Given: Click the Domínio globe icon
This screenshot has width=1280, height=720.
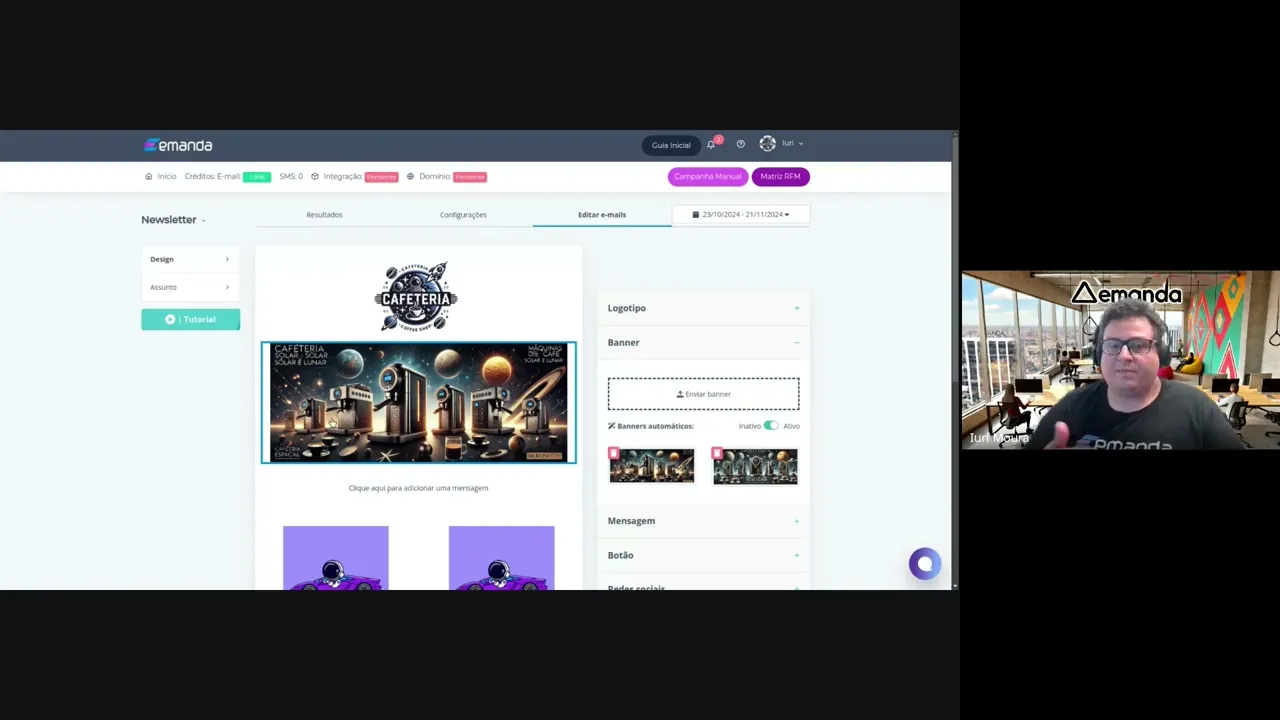Looking at the screenshot, I should [410, 176].
